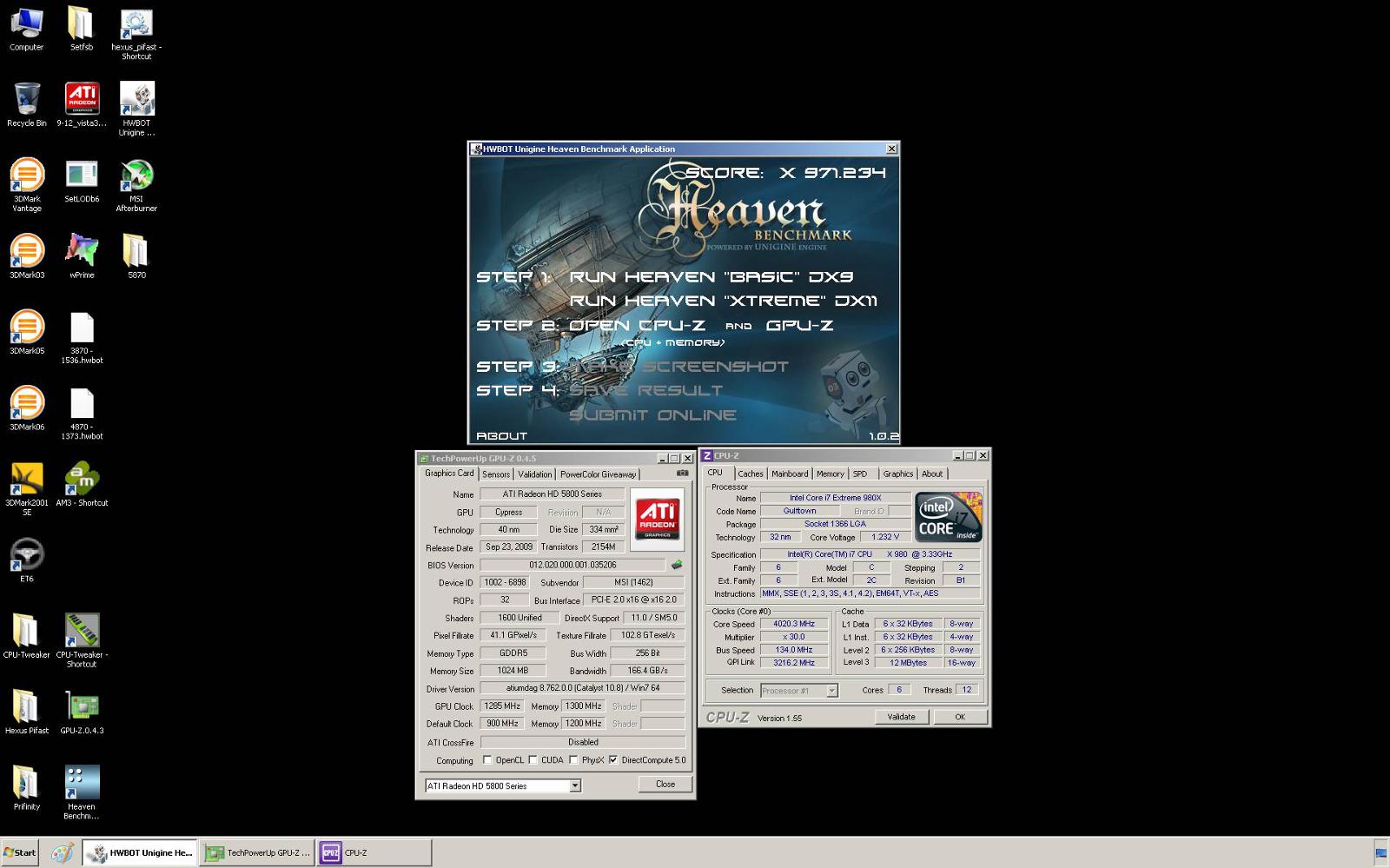Open the SetLODb6 icon
1390x868 pixels.
[x=82, y=180]
